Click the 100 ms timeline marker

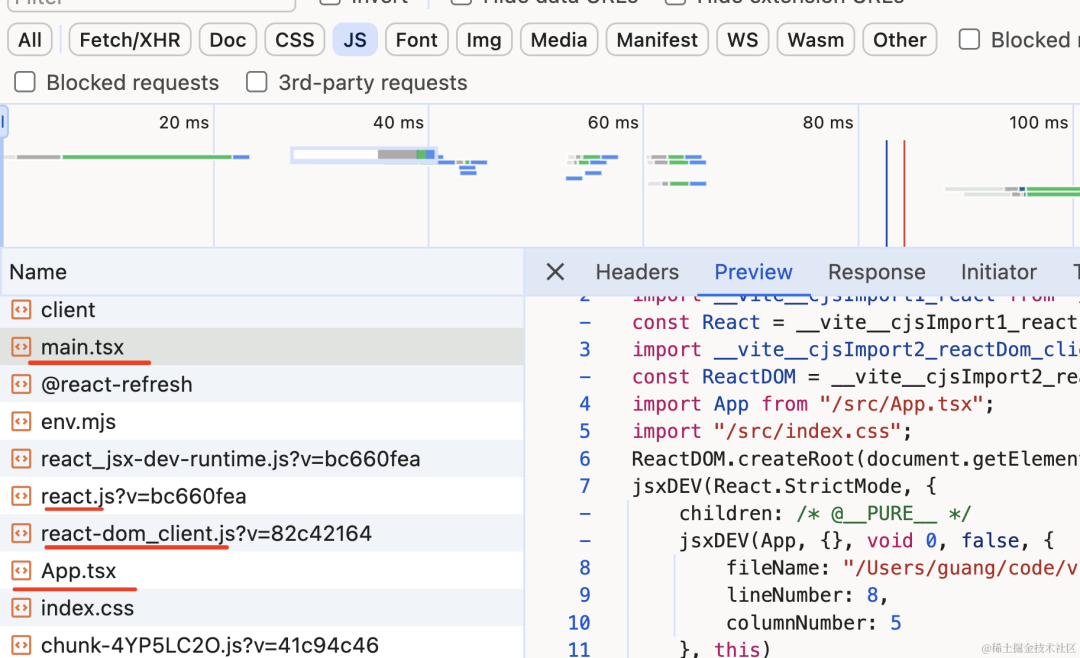(1038, 122)
